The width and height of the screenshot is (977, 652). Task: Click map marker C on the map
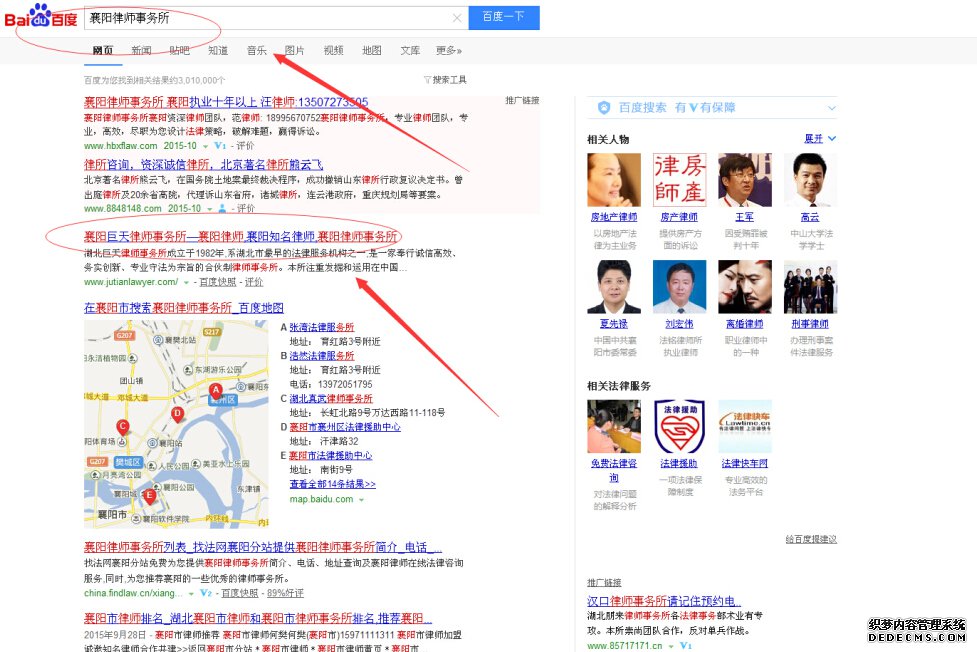[x=123, y=427]
